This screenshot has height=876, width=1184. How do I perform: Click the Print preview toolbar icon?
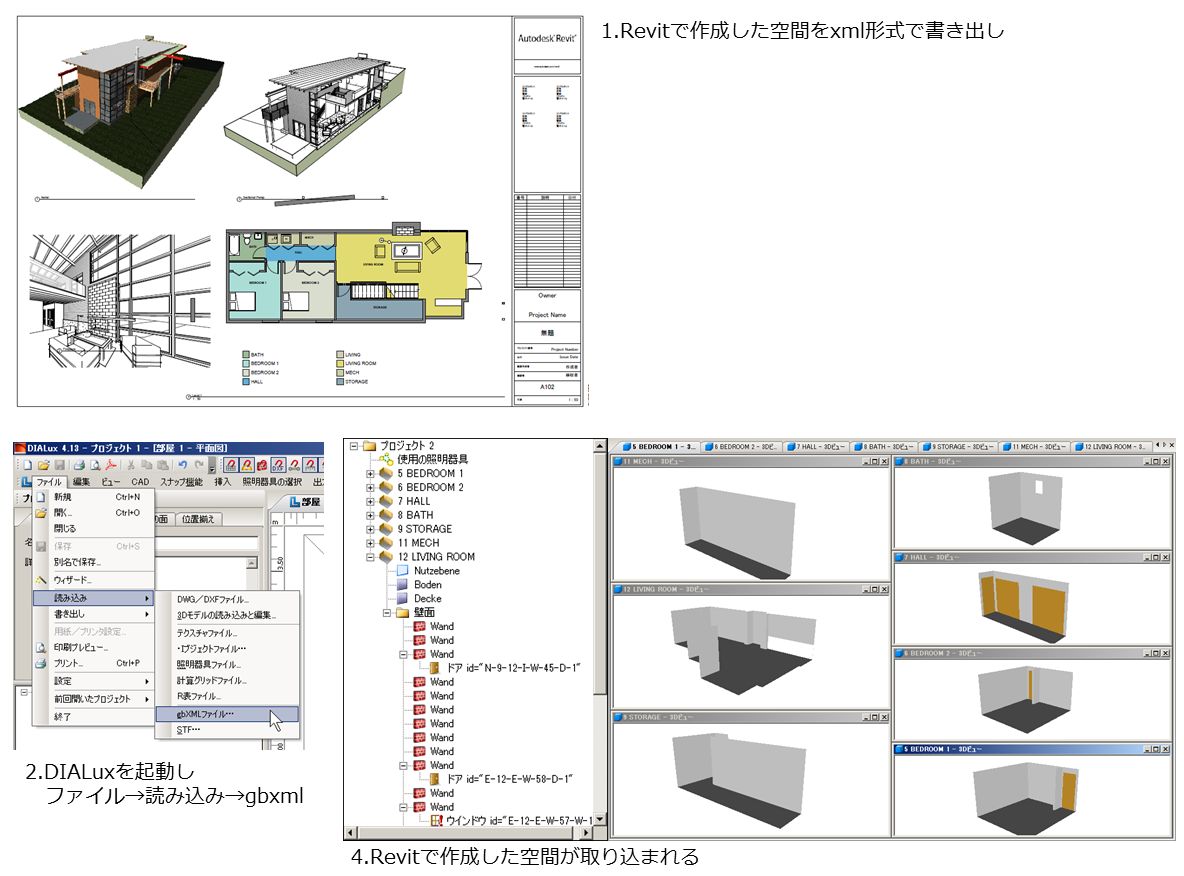94,464
